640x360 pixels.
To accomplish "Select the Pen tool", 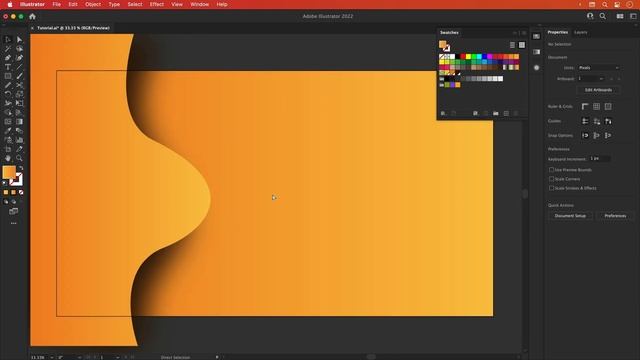I will click(8, 58).
